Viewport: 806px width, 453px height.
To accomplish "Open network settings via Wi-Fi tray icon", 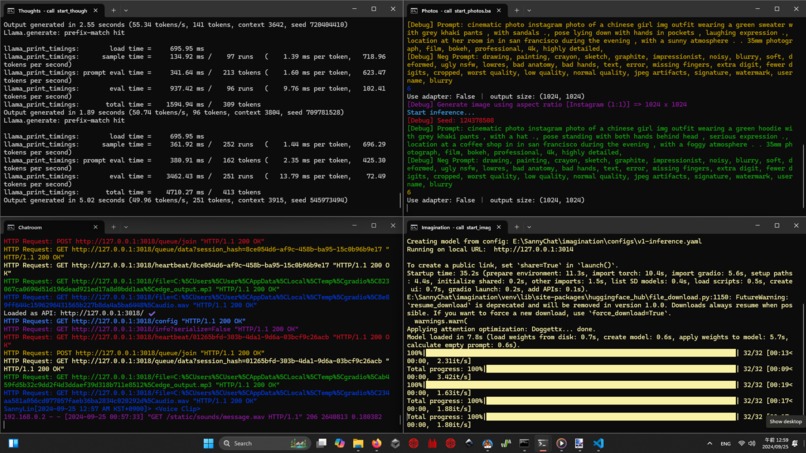I will click(741, 443).
